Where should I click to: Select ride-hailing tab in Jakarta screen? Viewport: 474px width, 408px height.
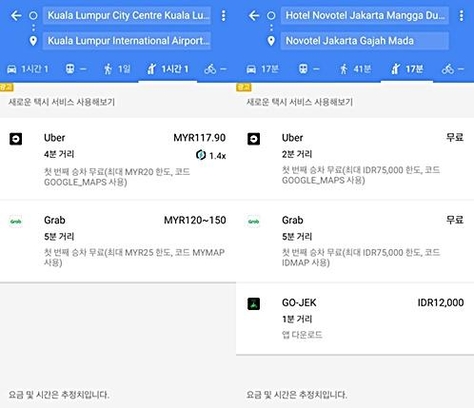click(x=407, y=69)
